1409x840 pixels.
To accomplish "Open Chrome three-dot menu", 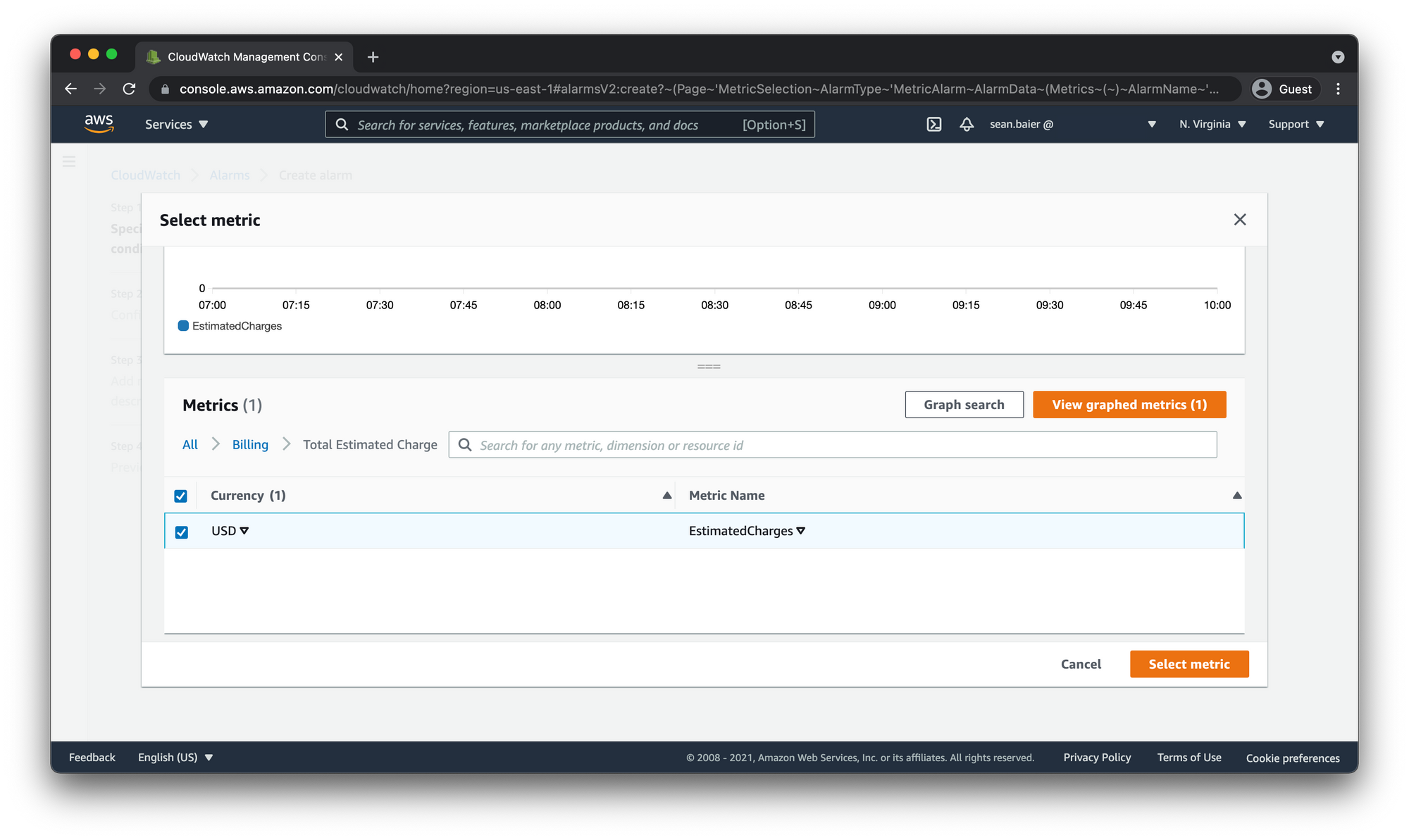I will pos(1338,89).
